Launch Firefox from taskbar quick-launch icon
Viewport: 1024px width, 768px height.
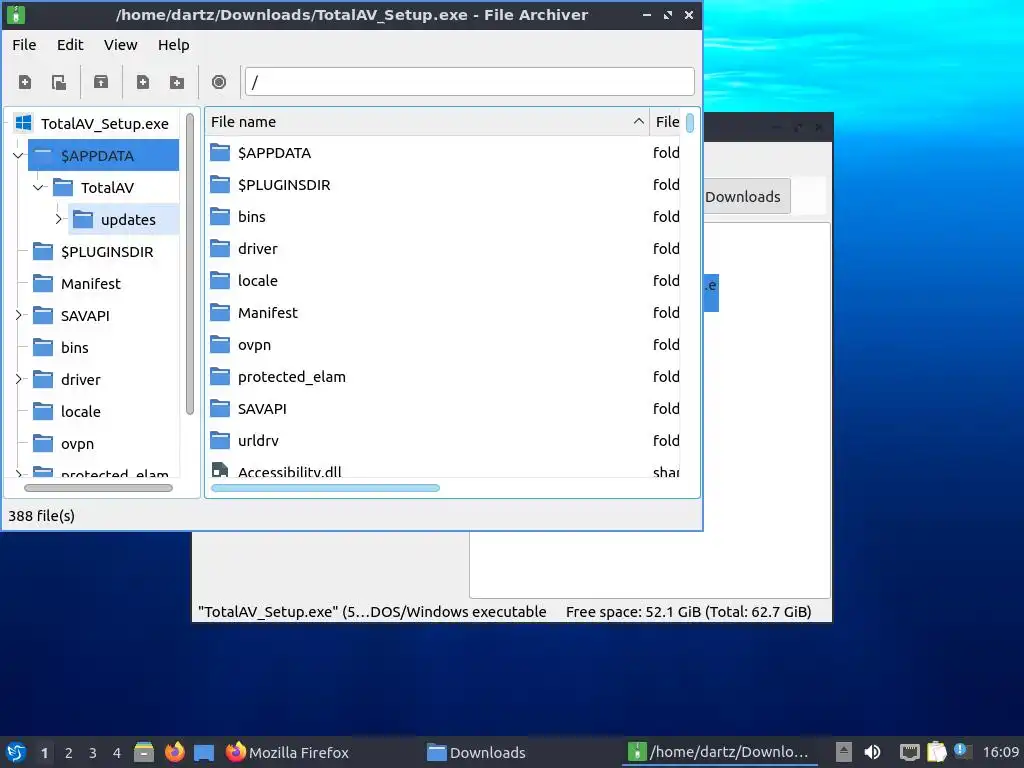coord(174,752)
